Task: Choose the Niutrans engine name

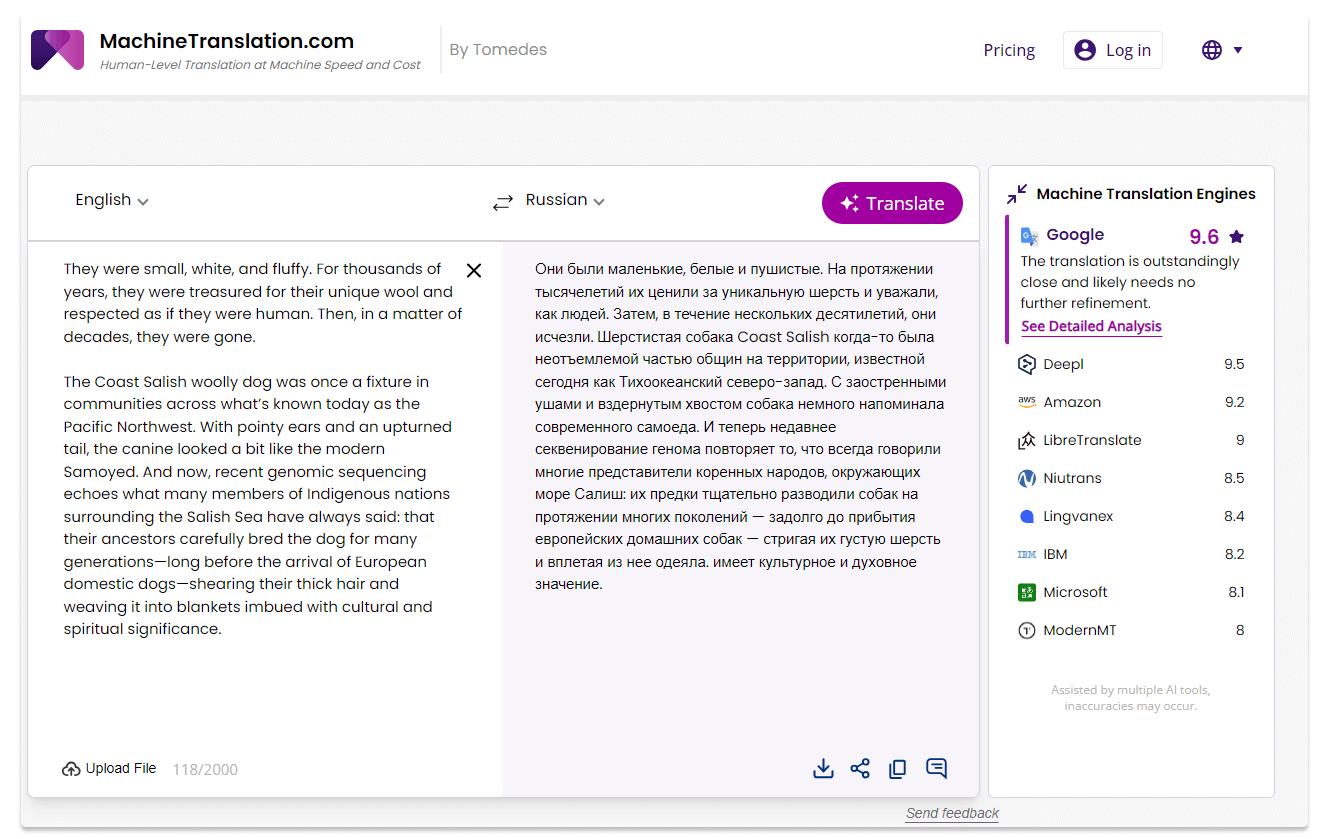Action: (x=1072, y=478)
